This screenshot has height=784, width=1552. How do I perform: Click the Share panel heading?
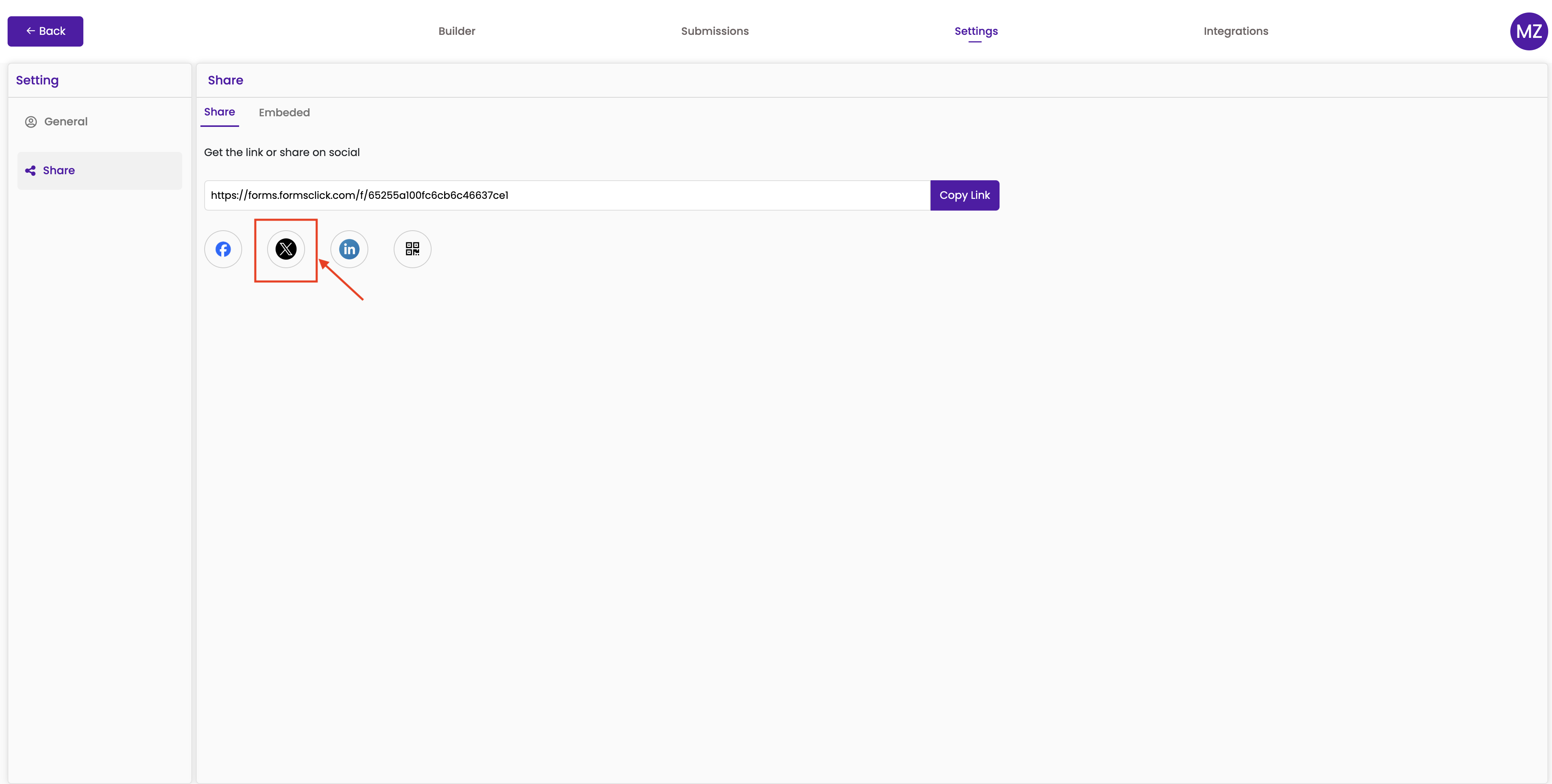[x=225, y=80]
